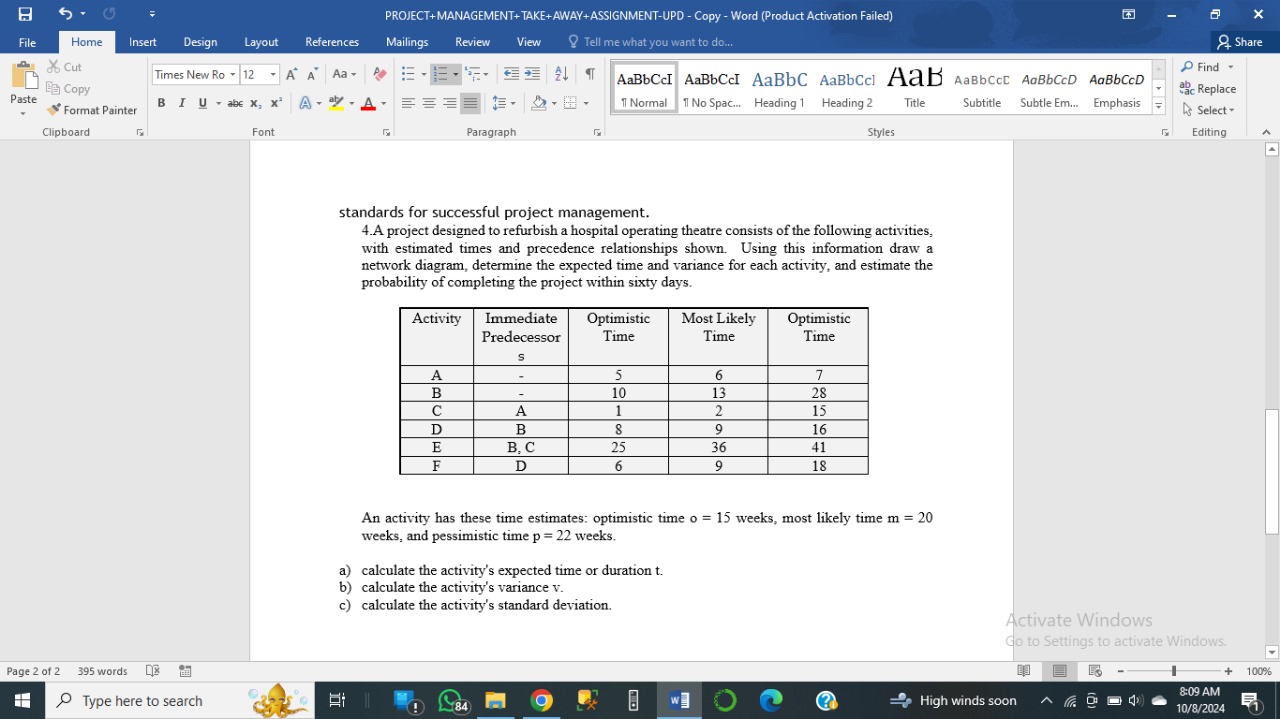Apply subscript formatting
Viewport: 1280px width, 719px height.
(254, 103)
